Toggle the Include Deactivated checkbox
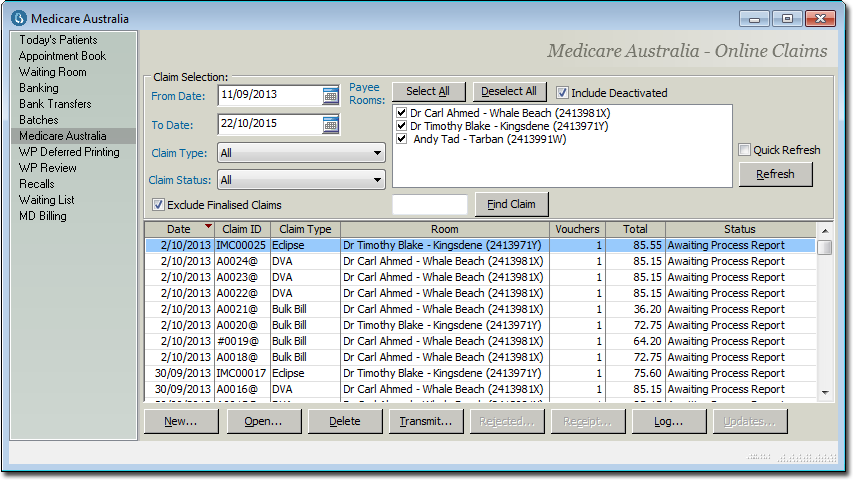This screenshot has height=480, width=853. pyautogui.click(x=563, y=93)
